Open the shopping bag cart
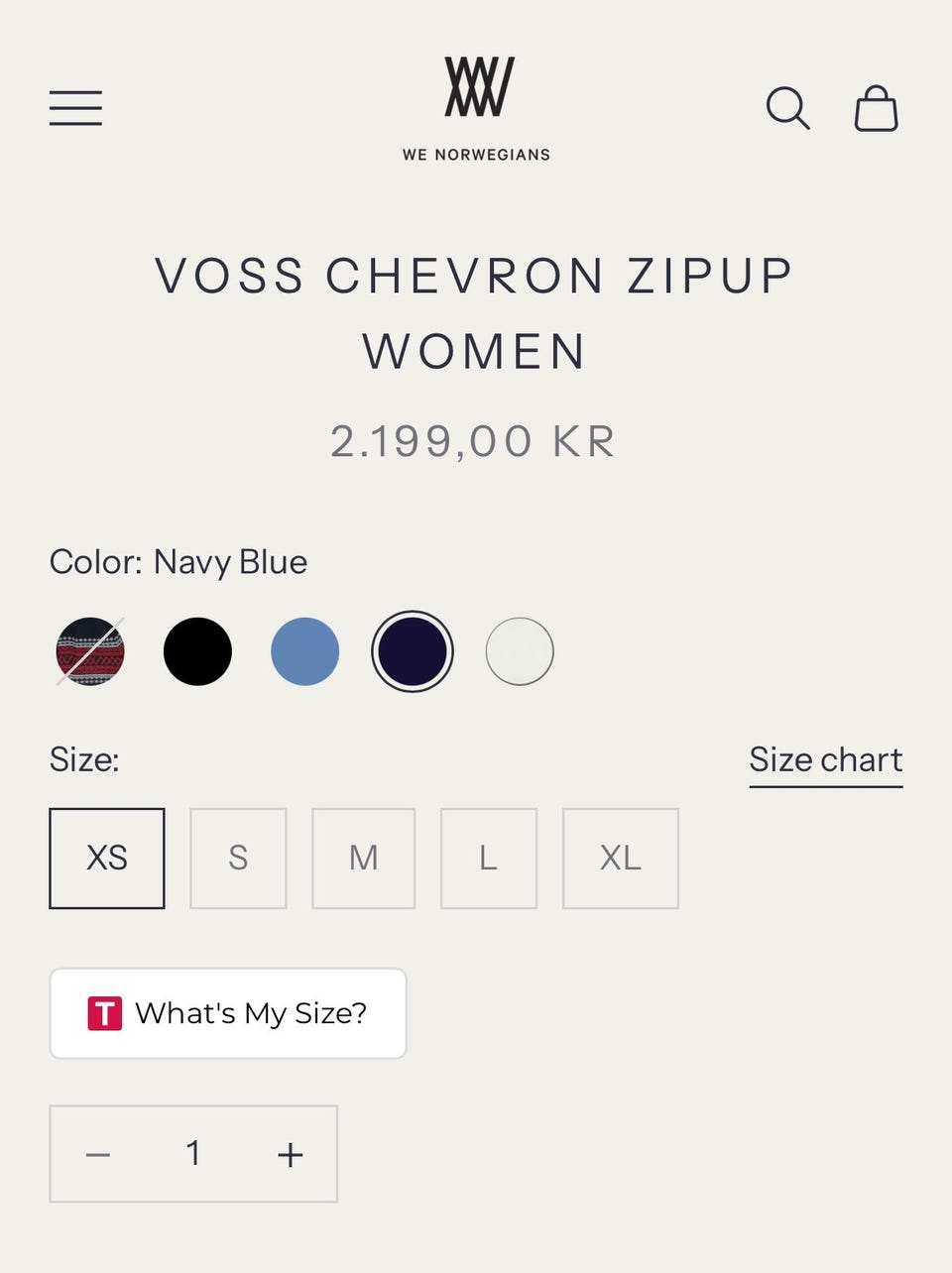The width and height of the screenshot is (952, 1273). [x=876, y=108]
